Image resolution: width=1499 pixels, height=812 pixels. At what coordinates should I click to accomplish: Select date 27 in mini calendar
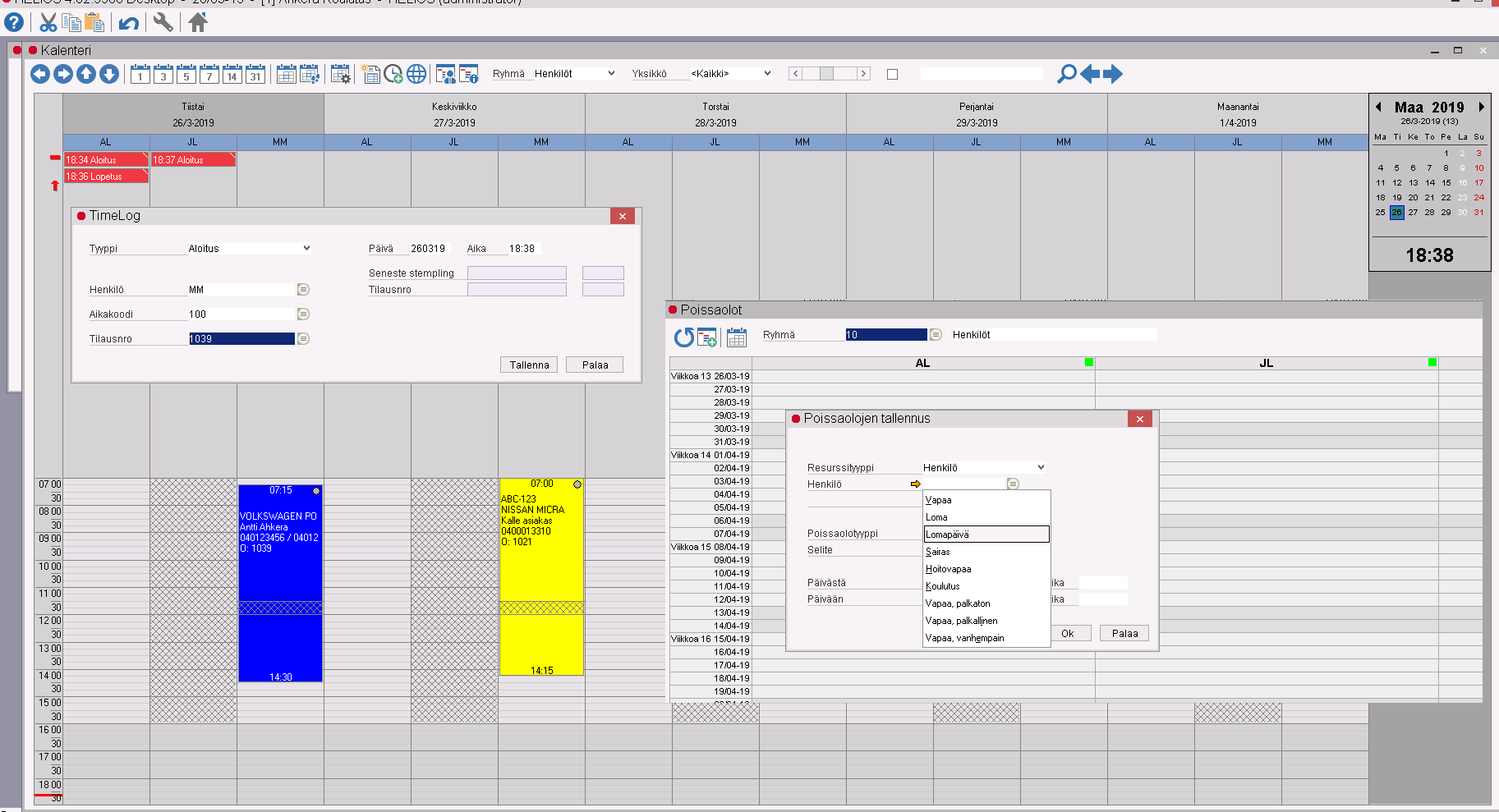coord(1413,212)
